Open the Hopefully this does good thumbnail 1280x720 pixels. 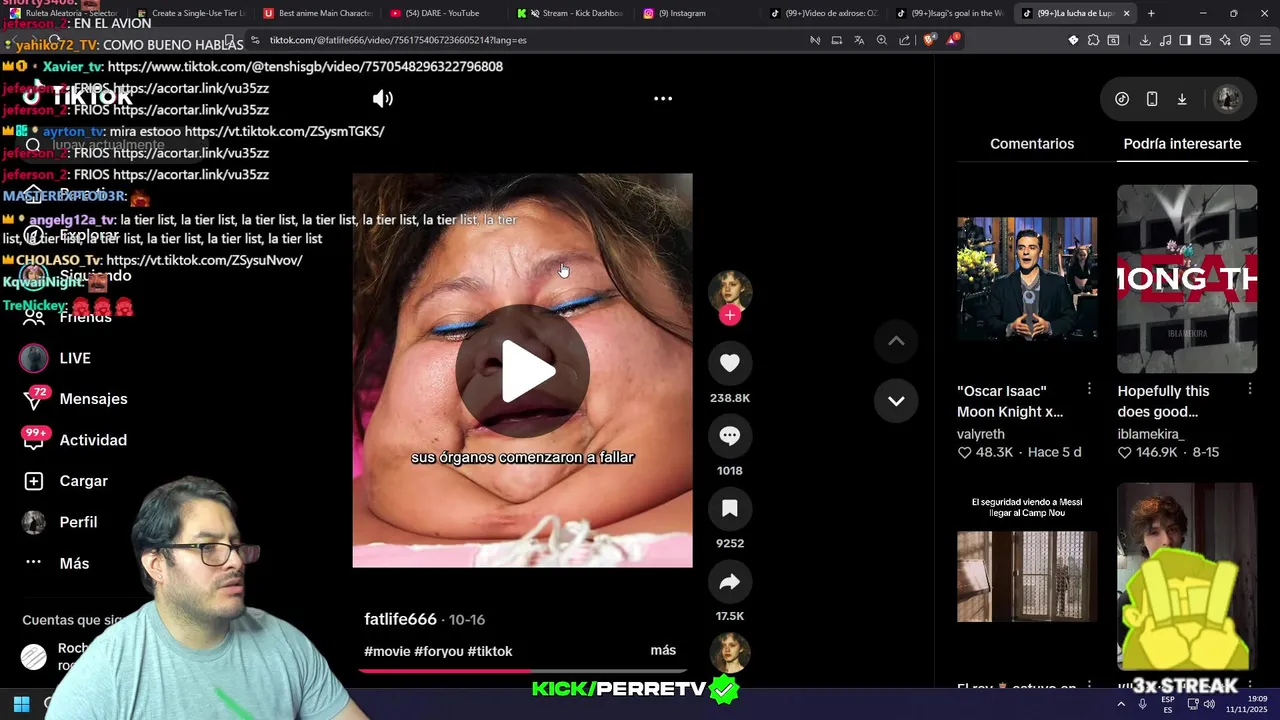pos(1187,279)
